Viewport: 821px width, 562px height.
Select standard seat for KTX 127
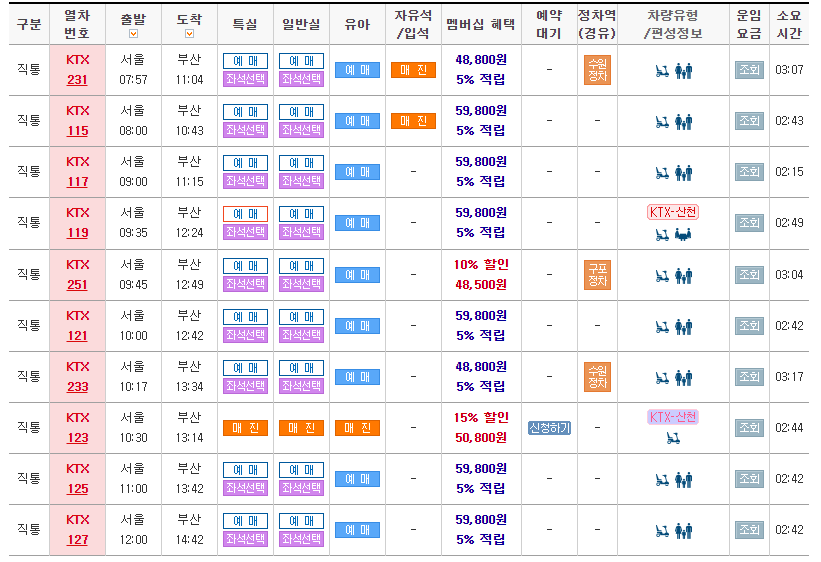pyautogui.click(x=302, y=539)
